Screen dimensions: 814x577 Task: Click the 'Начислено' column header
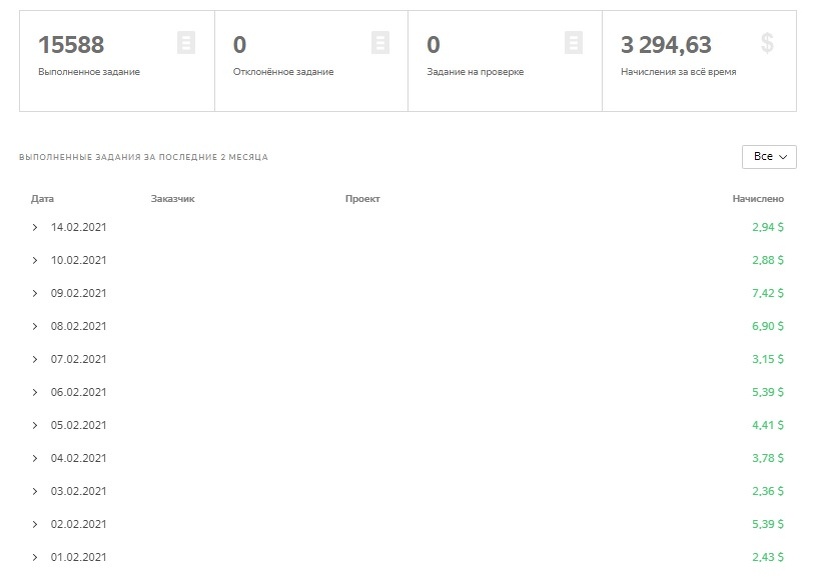758,199
